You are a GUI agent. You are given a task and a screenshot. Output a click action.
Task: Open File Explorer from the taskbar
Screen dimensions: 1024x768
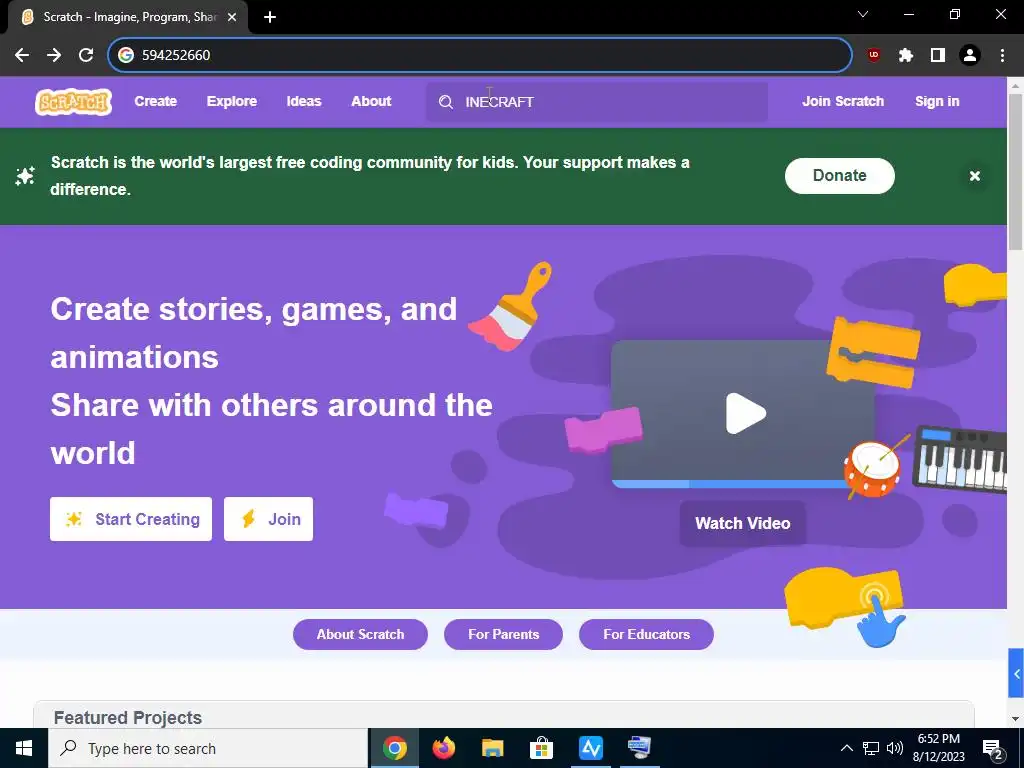pyautogui.click(x=492, y=748)
